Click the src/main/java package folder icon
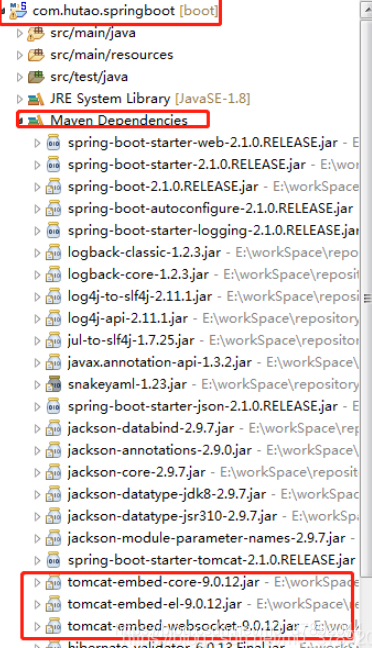 tap(36, 33)
